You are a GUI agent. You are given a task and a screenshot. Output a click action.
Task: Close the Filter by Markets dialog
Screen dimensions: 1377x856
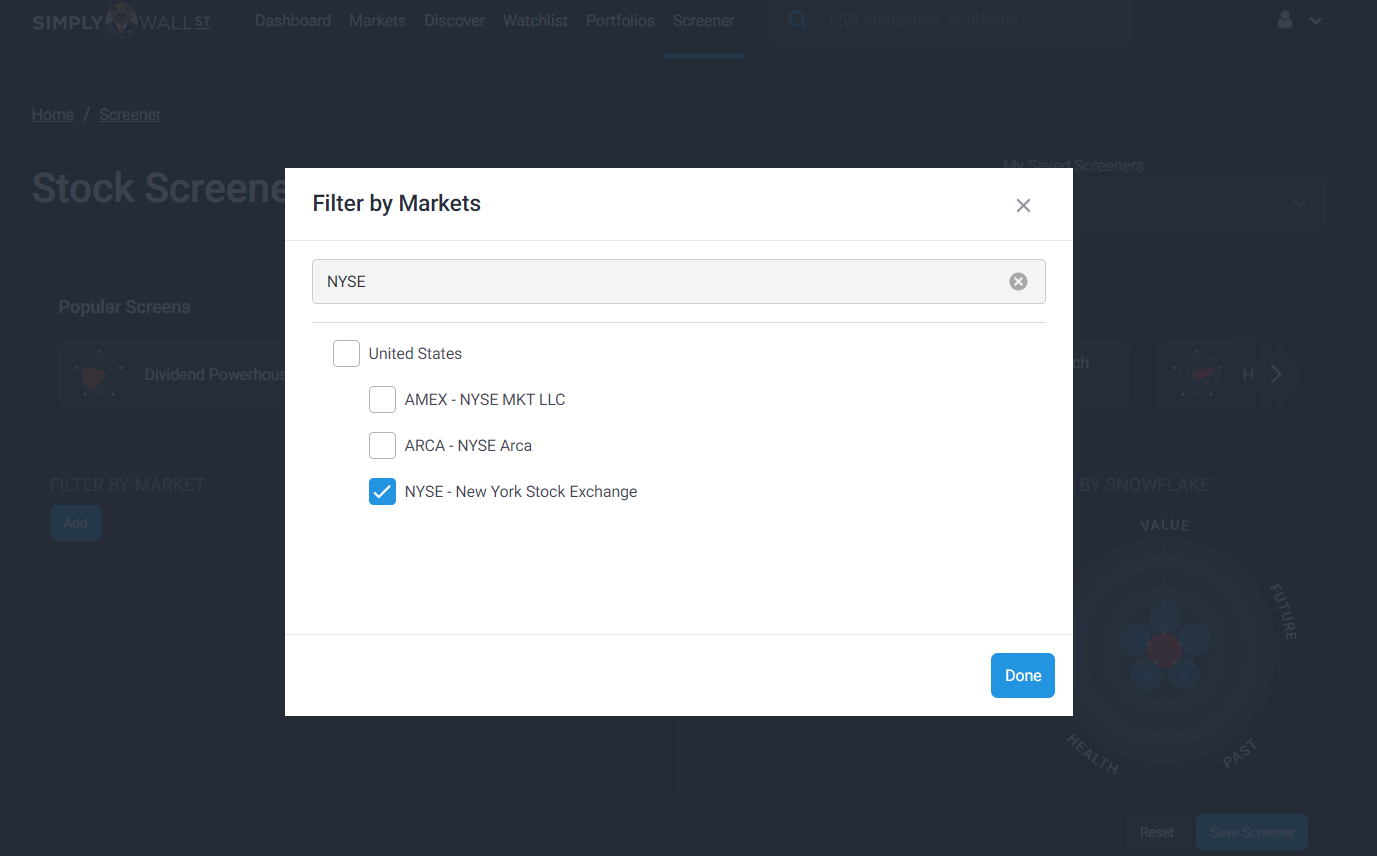[x=1023, y=205]
